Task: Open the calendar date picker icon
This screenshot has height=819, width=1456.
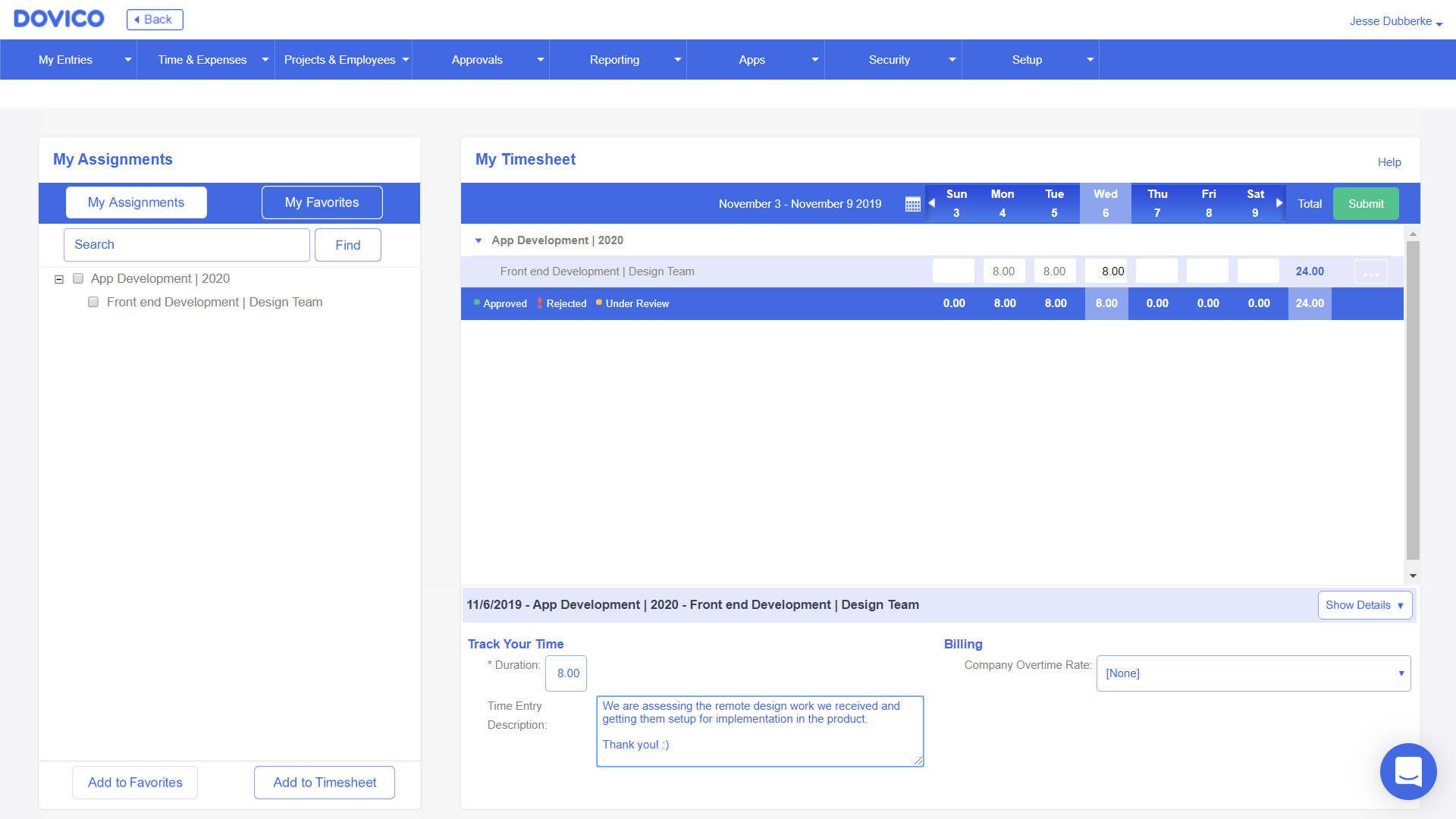Action: [x=912, y=204]
